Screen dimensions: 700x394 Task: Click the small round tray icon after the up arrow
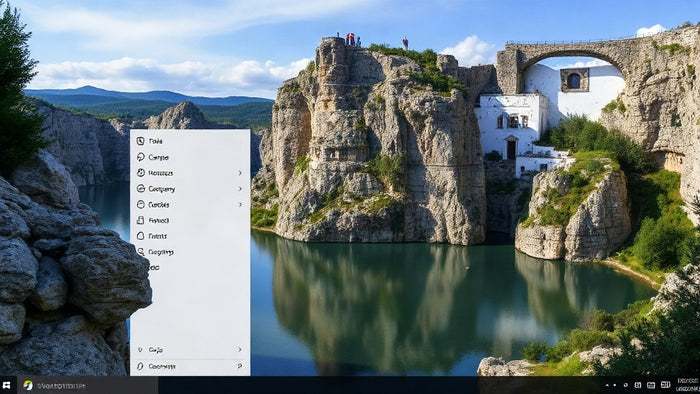pyautogui.click(x=625, y=385)
